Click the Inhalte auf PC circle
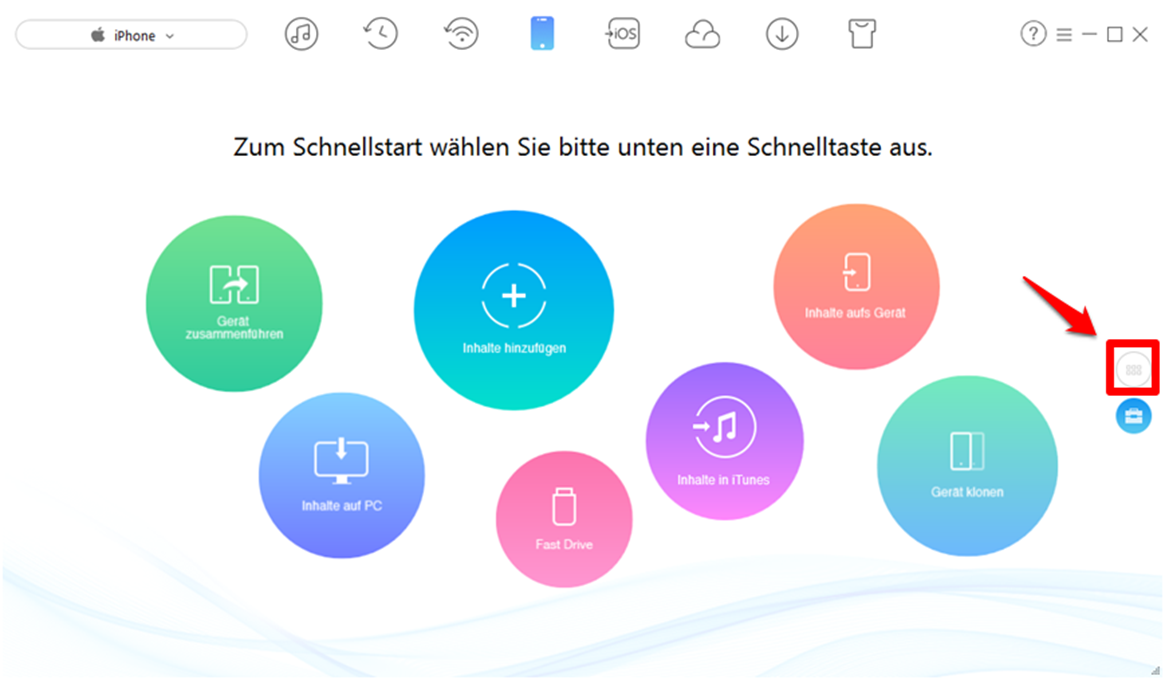The height and width of the screenshot is (679, 1164). [x=341, y=475]
